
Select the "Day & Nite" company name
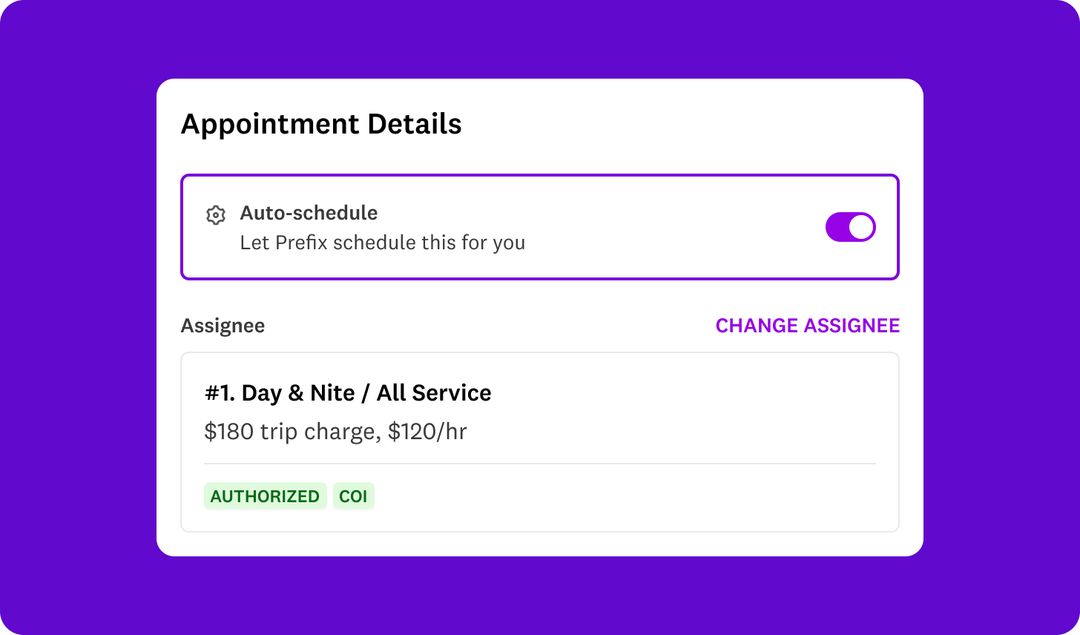click(x=298, y=393)
